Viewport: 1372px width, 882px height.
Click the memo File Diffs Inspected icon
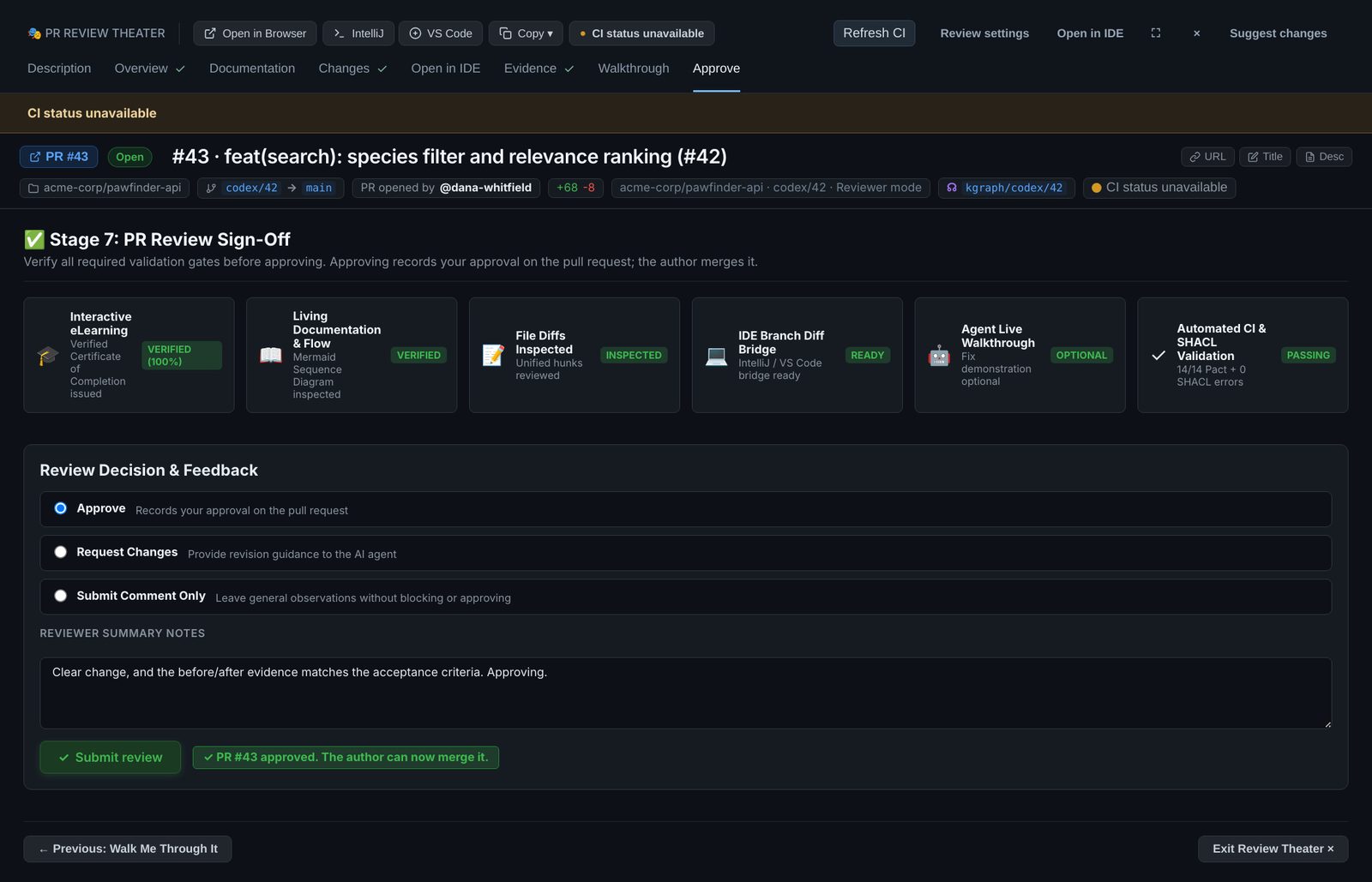(x=494, y=355)
